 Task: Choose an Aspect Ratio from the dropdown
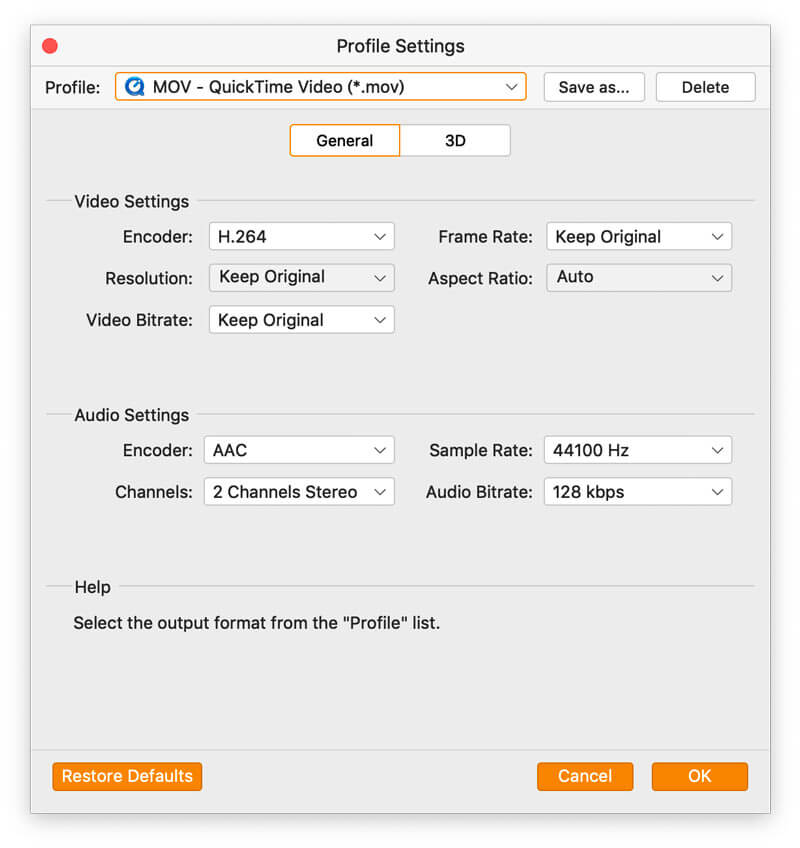point(639,277)
